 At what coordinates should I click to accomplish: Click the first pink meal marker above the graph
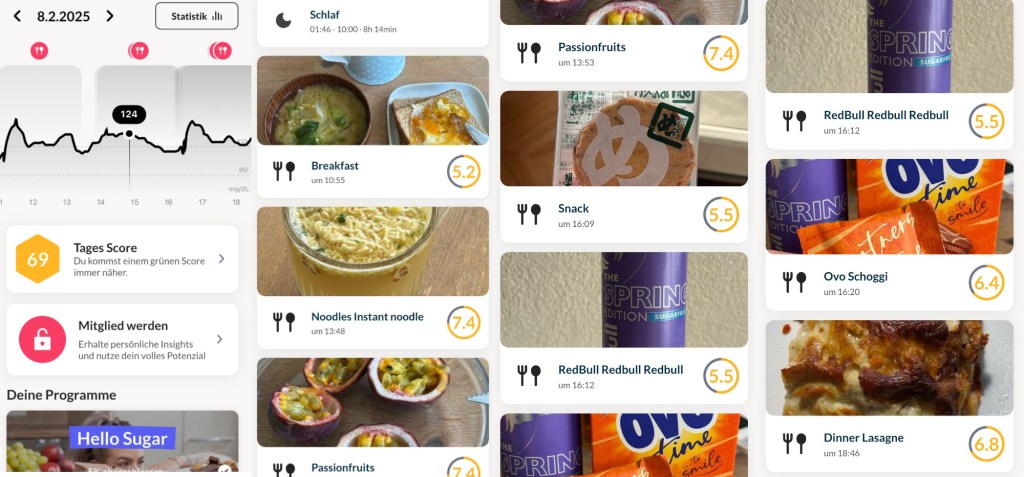click(x=39, y=50)
